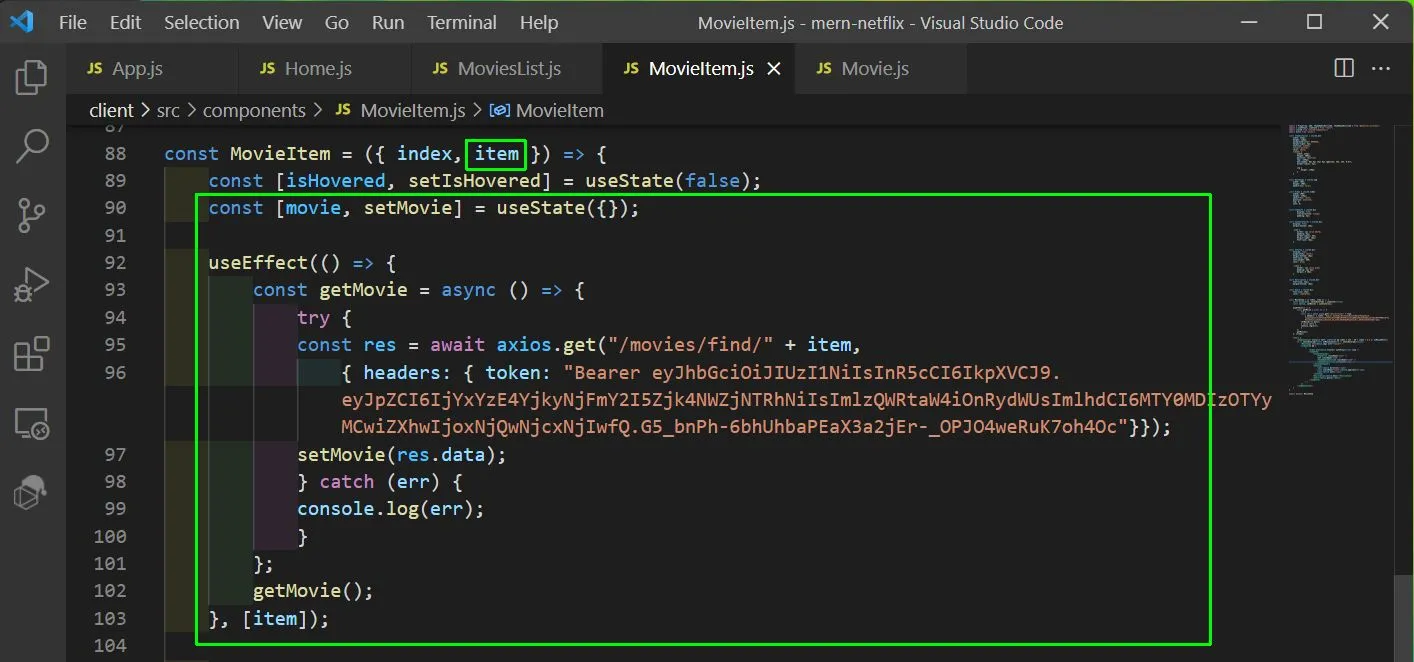
Task: Open the Terminal menu
Action: (x=463, y=22)
